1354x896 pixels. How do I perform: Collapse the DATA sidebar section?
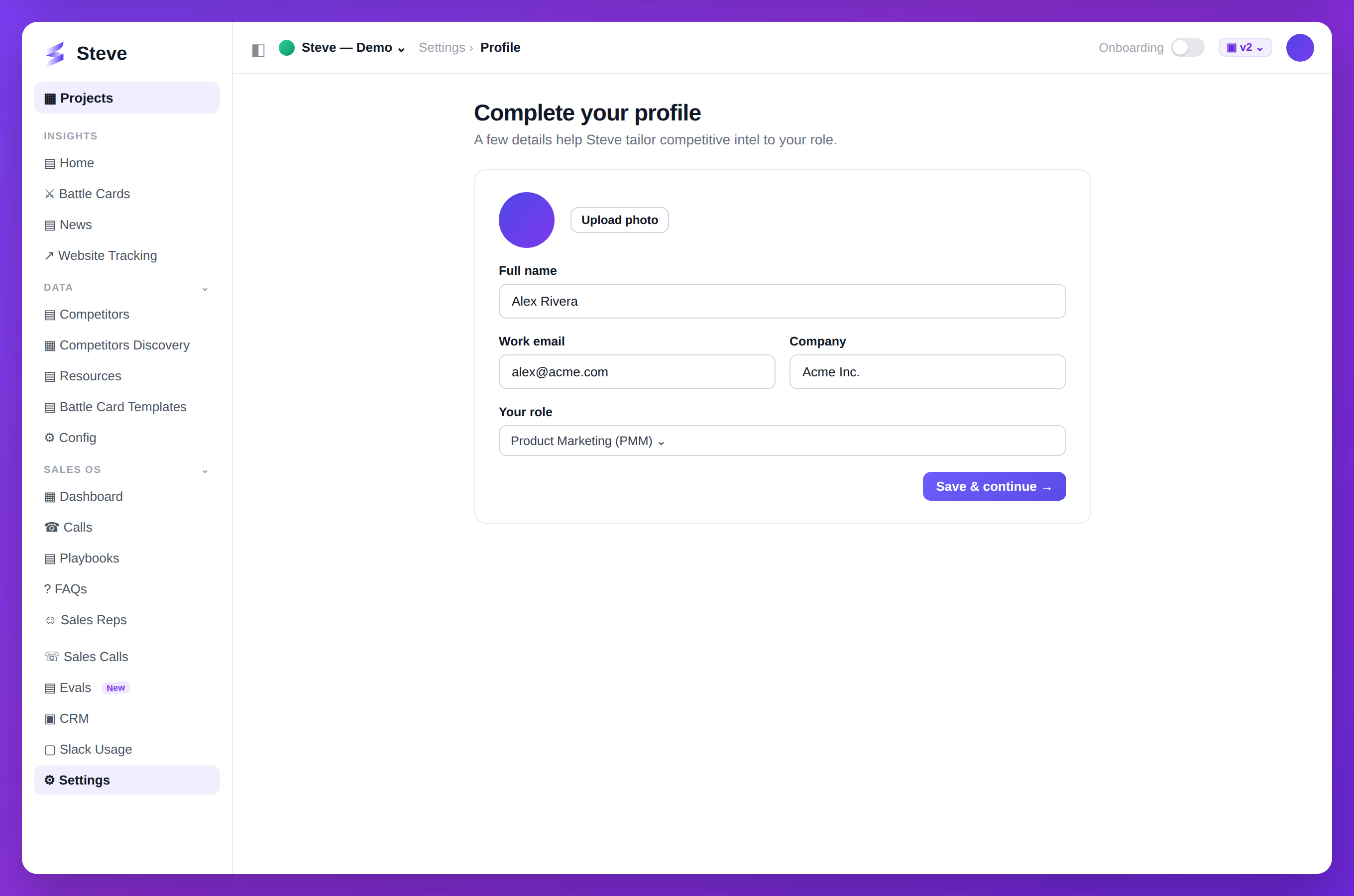pos(205,289)
